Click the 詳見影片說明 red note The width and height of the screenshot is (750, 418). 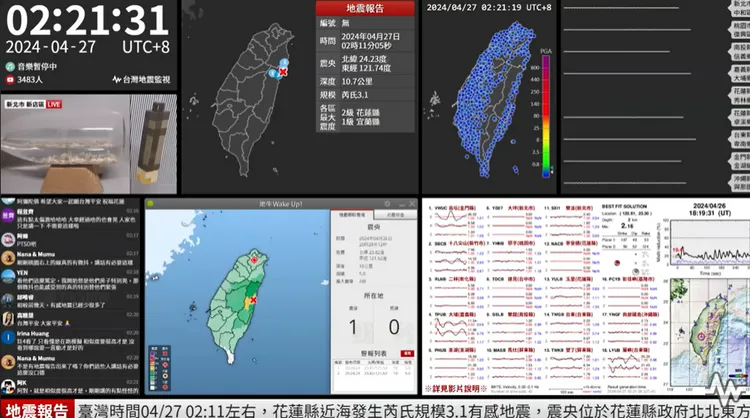click(456, 389)
